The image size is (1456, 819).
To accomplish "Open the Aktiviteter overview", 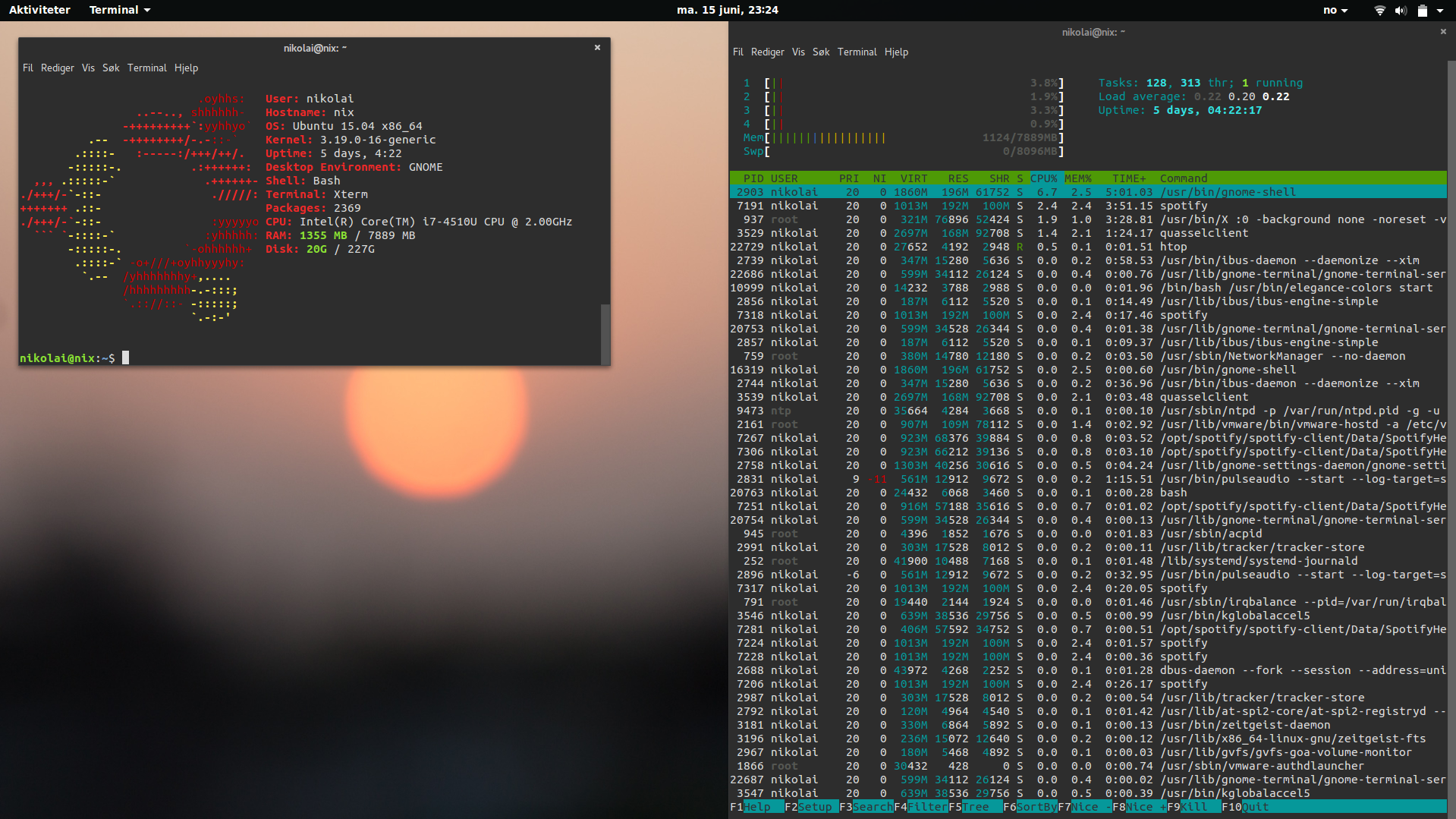I will [39, 10].
